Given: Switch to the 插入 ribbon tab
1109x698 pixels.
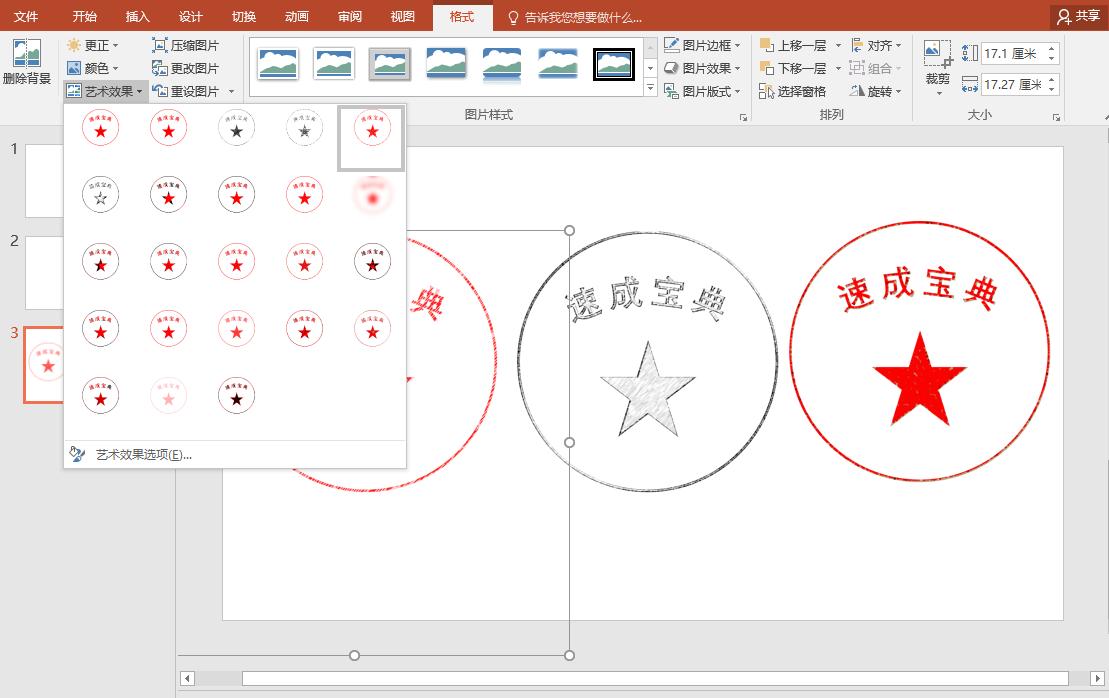Looking at the screenshot, I should [137, 16].
